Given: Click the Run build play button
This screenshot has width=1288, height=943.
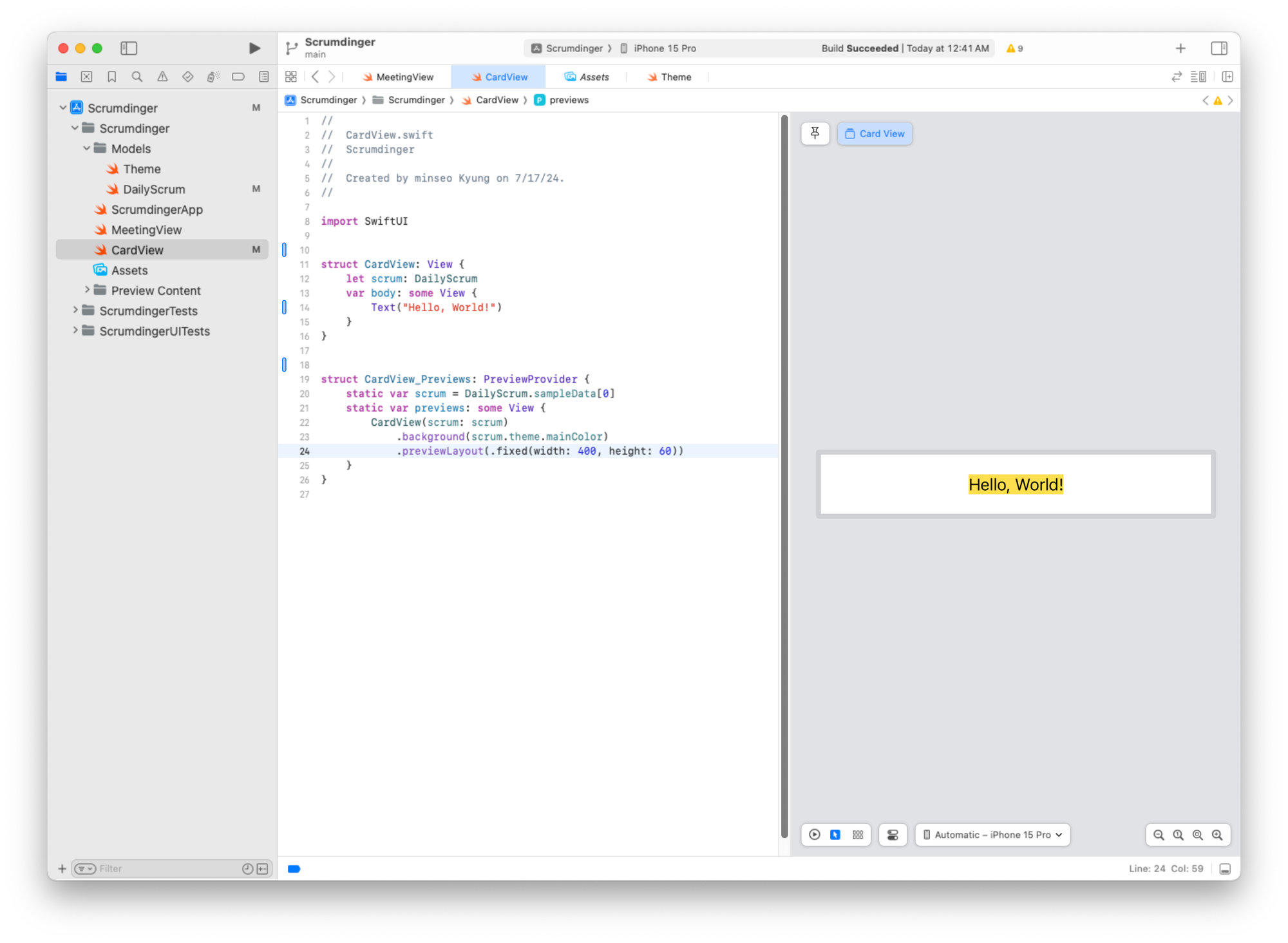Looking at the screenshot, I should coord(254,48).
